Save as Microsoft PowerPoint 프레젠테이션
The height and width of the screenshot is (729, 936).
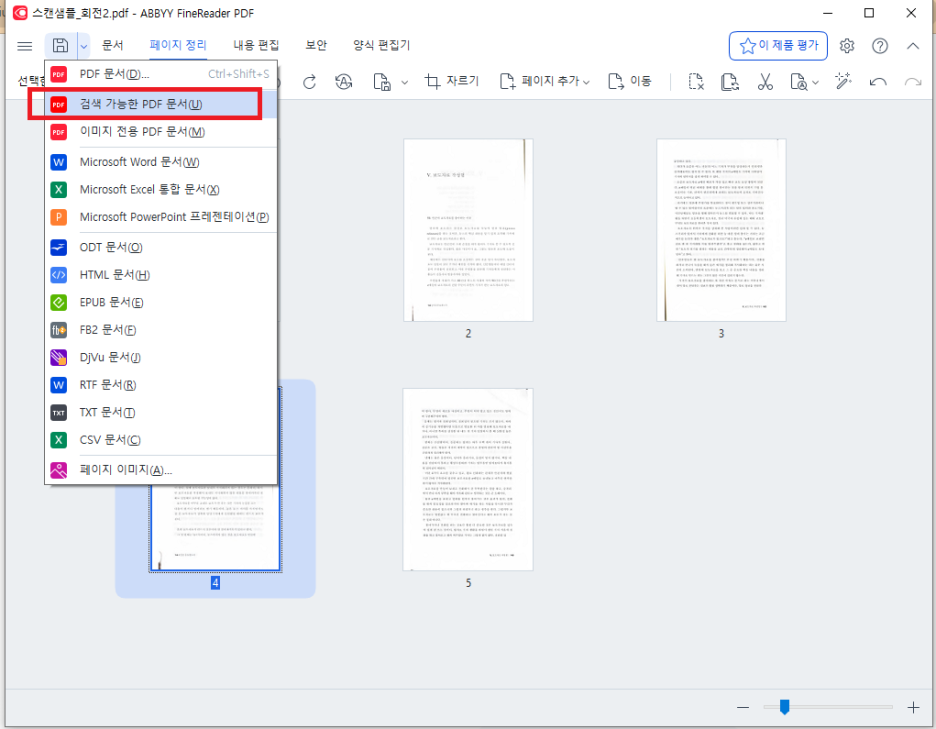161,217
